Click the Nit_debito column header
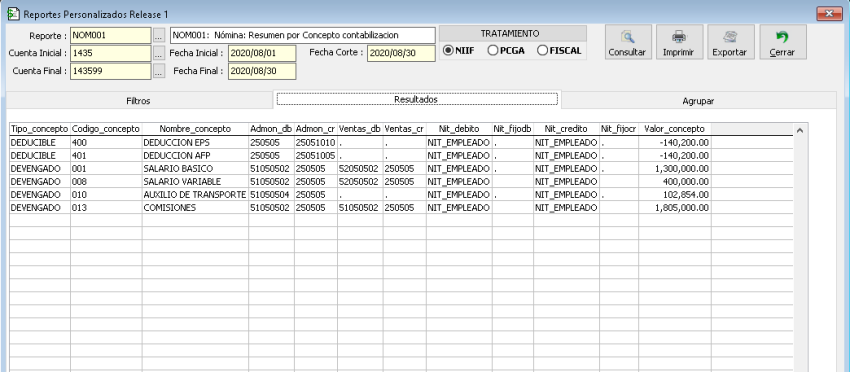 459,129
